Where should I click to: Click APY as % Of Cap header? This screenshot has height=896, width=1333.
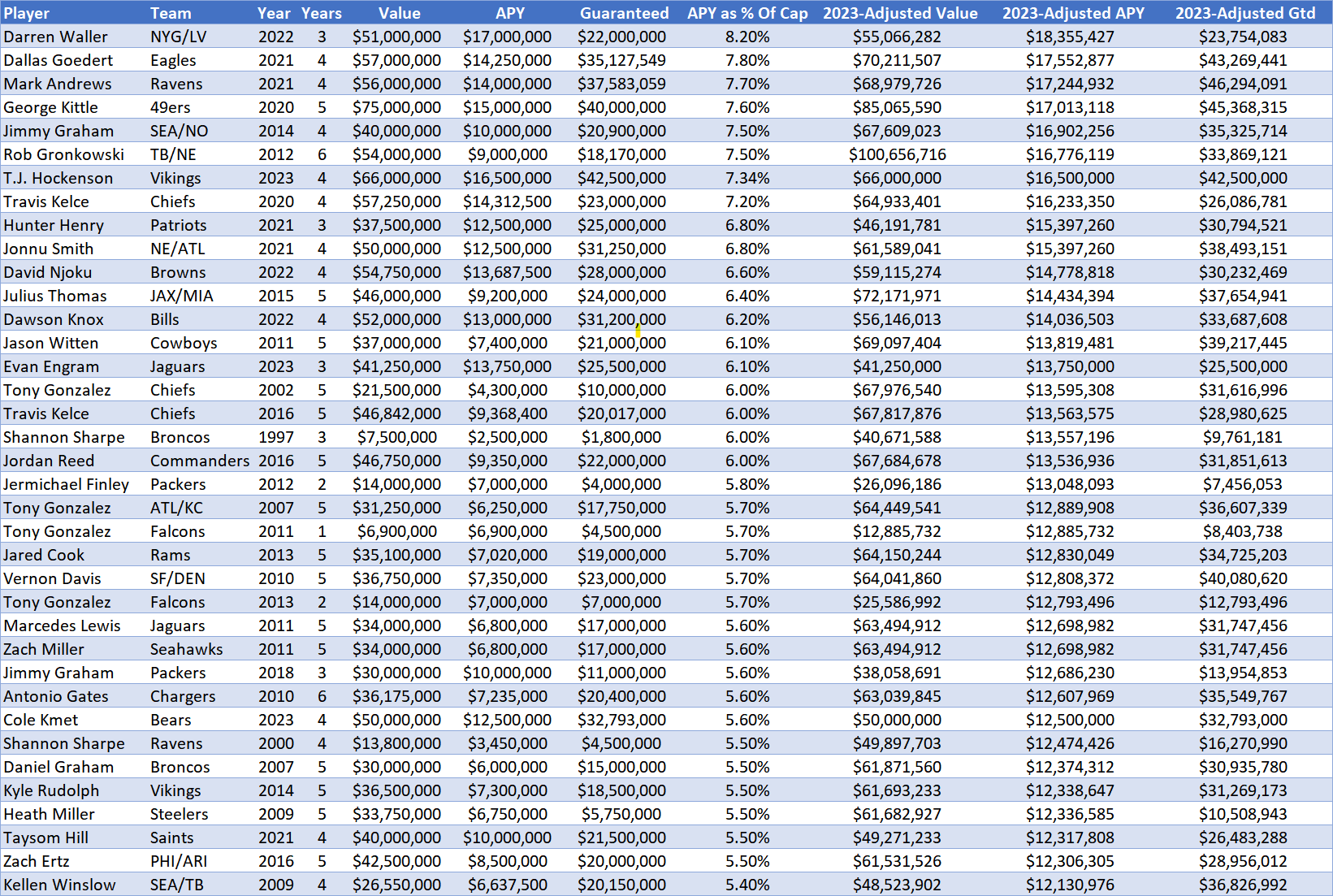click(747, 13)
